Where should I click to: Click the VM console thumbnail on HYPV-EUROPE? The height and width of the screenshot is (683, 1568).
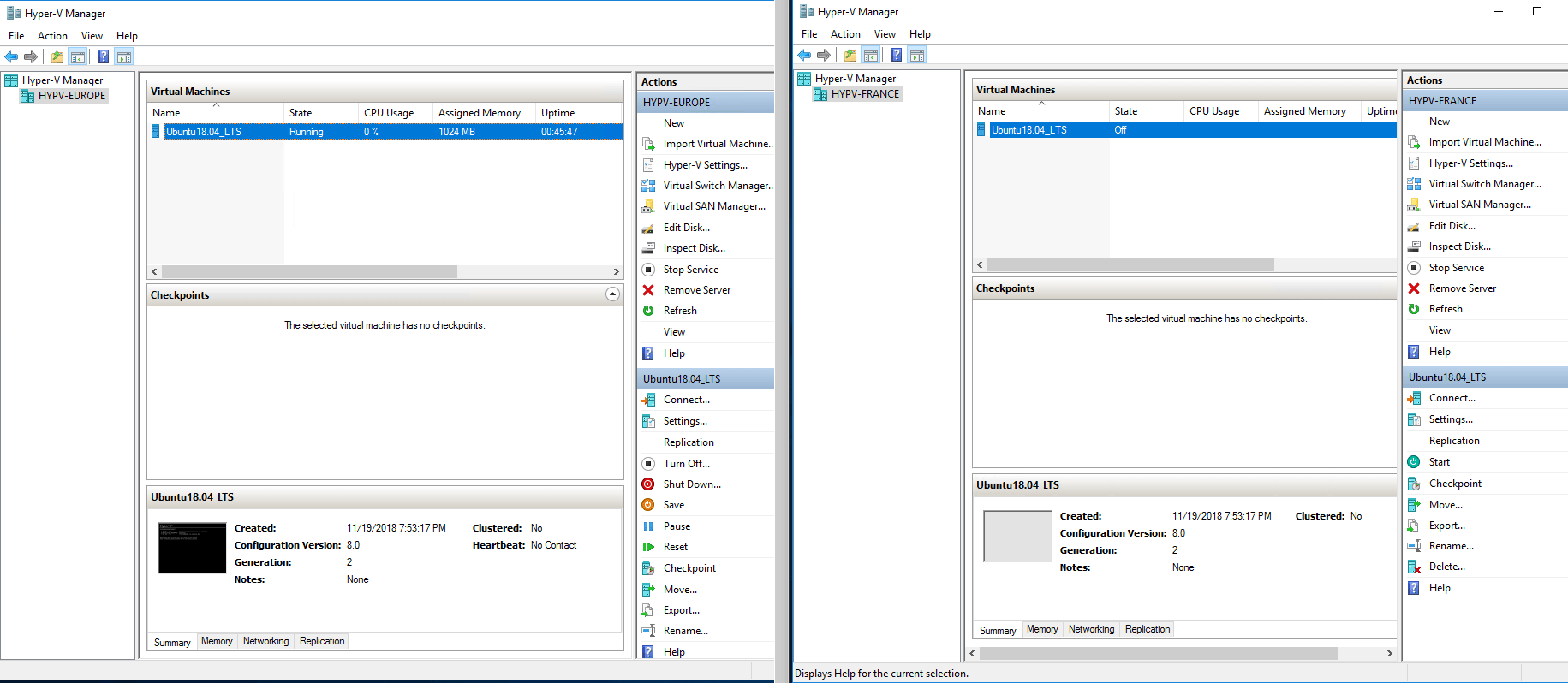(192, 548)
